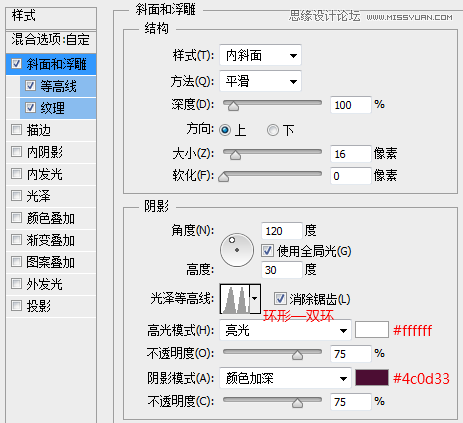This screenshot has width=463, height=423.
Task: Select the 纹理 sub-entry
Action: click(x=58, y=108)
